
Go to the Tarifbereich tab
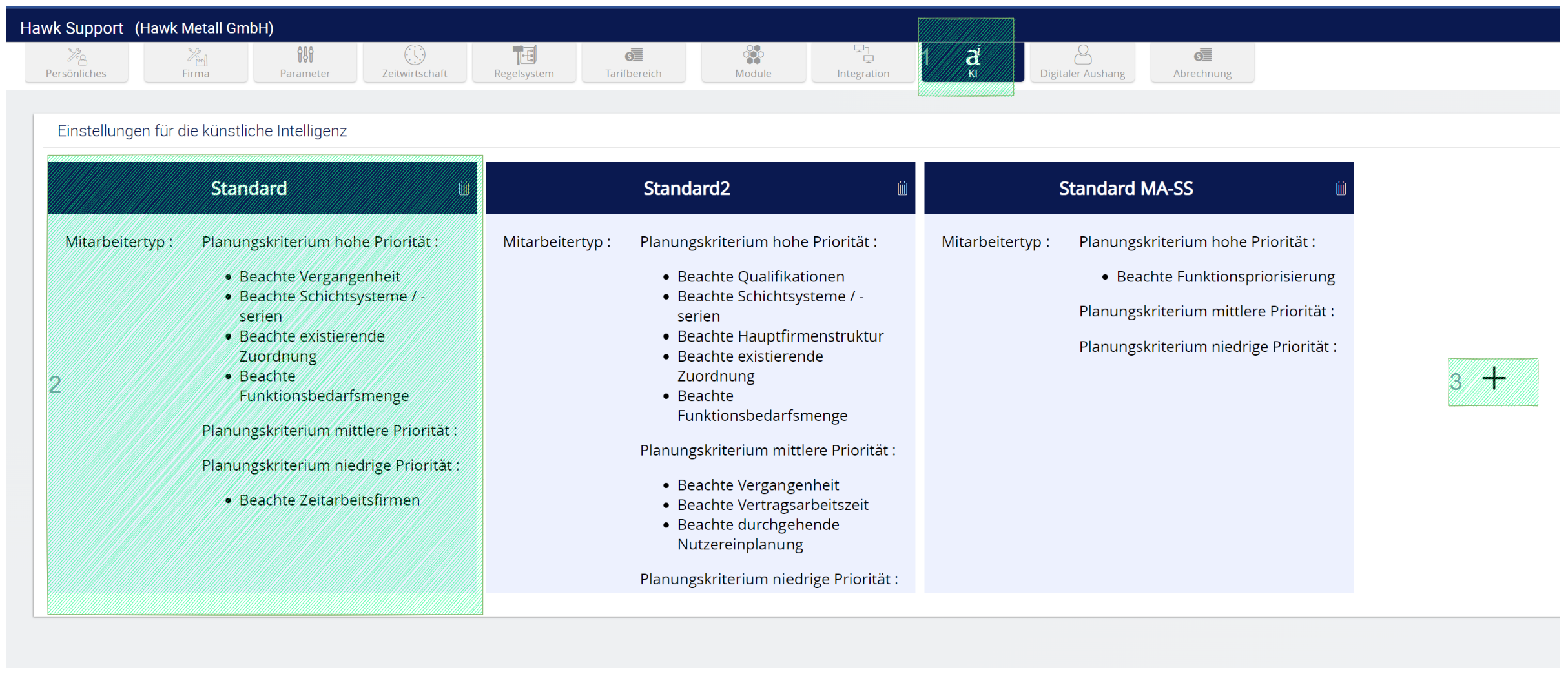tap(633, 63)
